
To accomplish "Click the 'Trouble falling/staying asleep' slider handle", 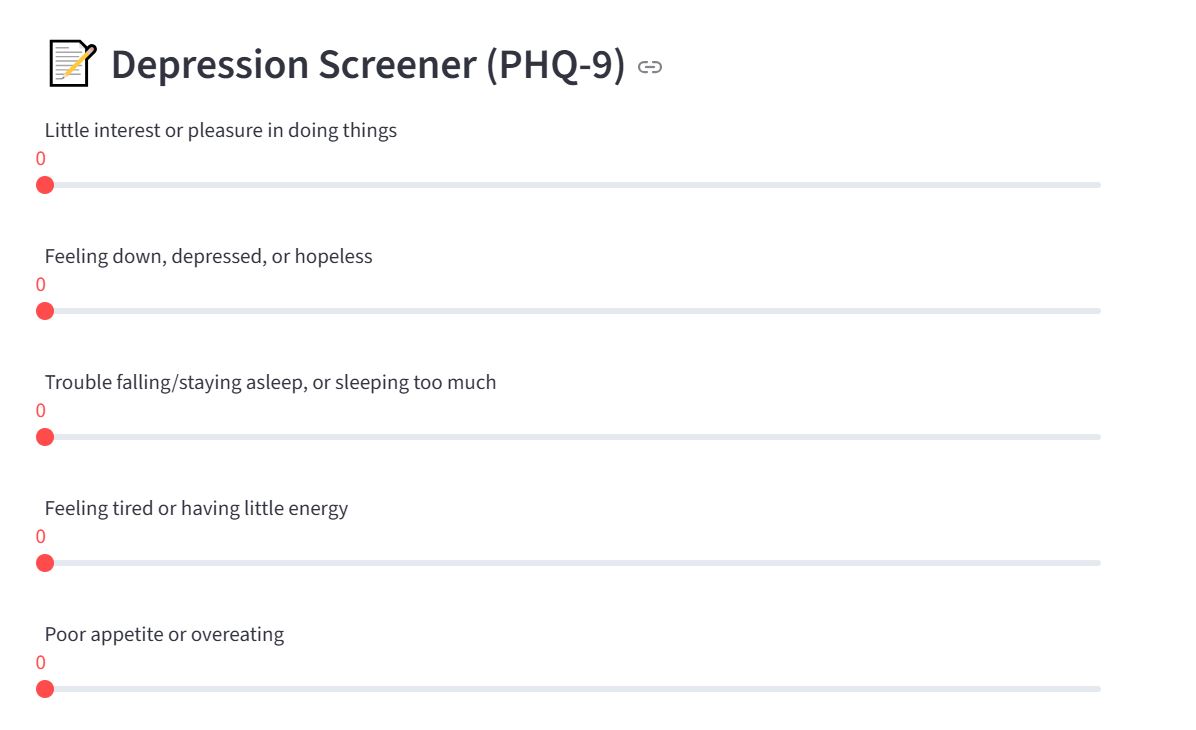I will (x=45, y=437).
